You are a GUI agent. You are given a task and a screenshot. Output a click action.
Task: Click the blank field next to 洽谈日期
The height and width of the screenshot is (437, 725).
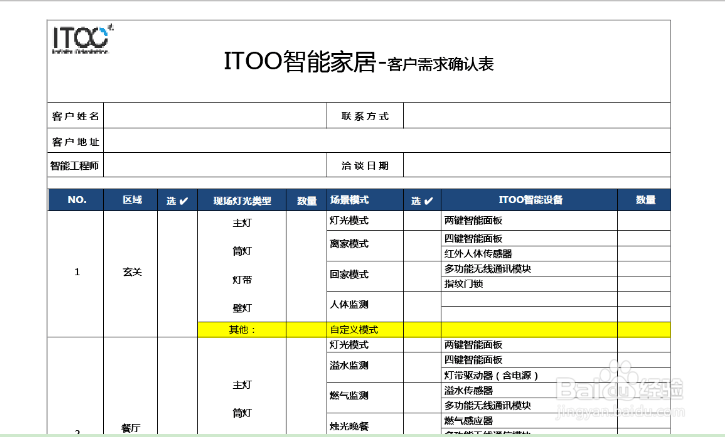[537, 165]
